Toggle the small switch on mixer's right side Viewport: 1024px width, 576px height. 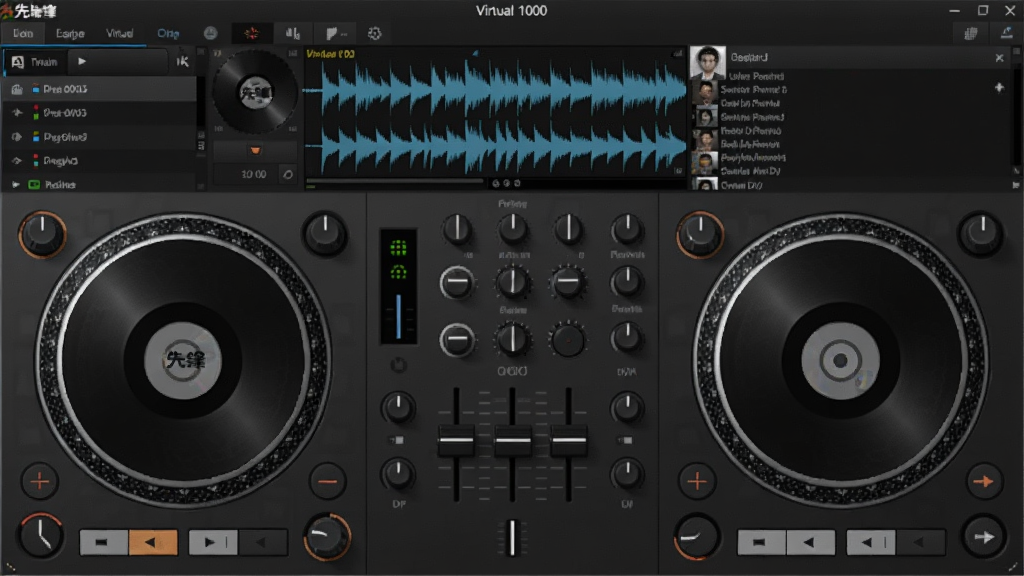pyautogui.click(x=625, y=440)
